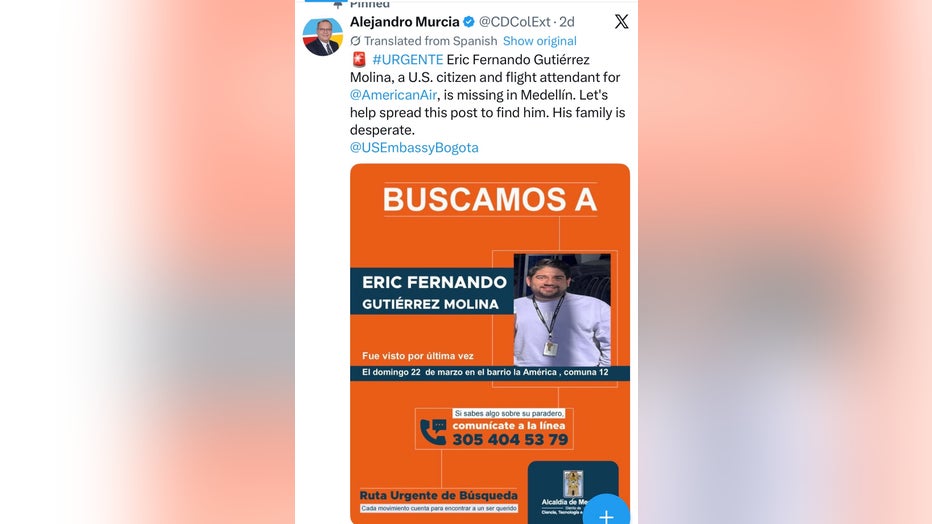Open the #URGENTE hashtag
Image resolution: width=932 pixels, height=524 pixels.
coord(408,59)
